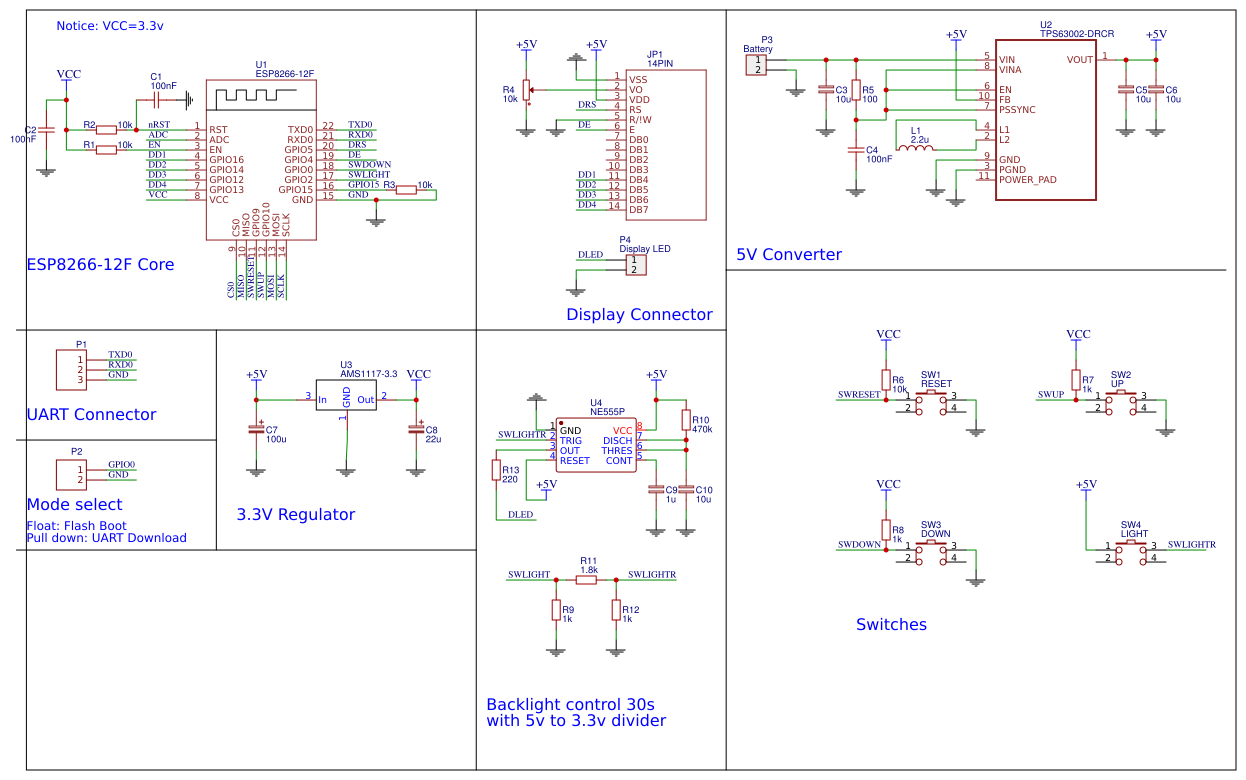Image resolution: width=1246 pixels, height=780 pixels.
Task: Select the P2 mode select connector
Action: pyautogui.click(x=71, y=474)
